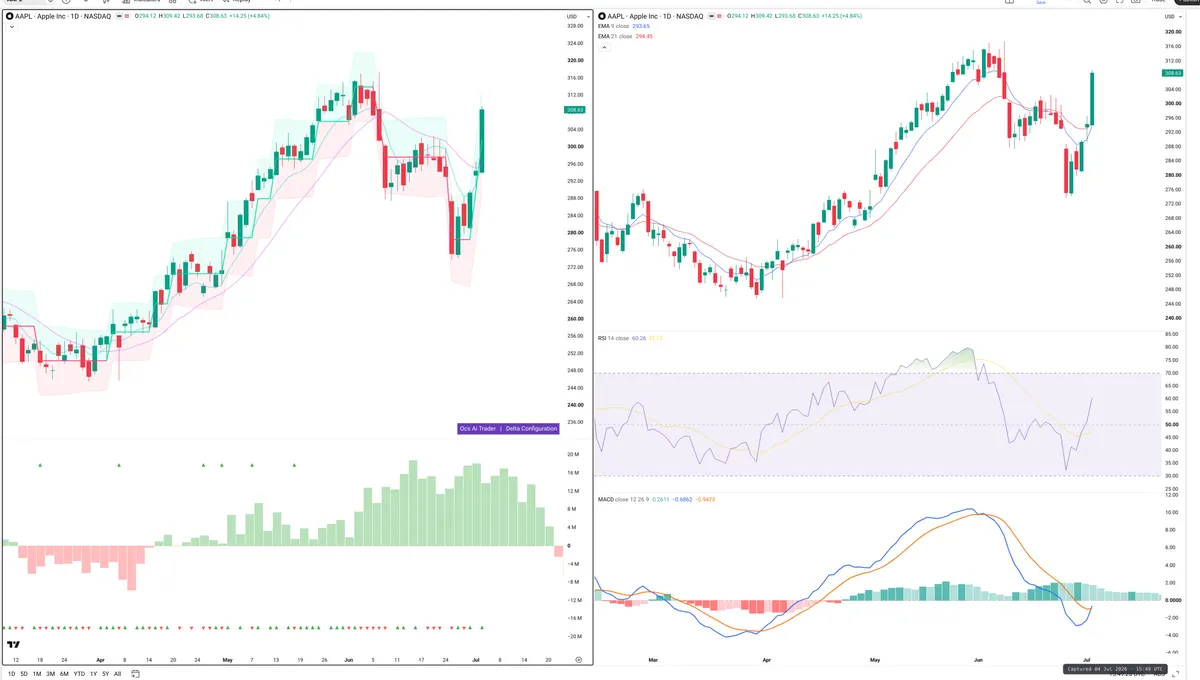Click the Ocs Ai Trader Delta Configuration badge
The image size is (1200, 680).
(508, 428)
